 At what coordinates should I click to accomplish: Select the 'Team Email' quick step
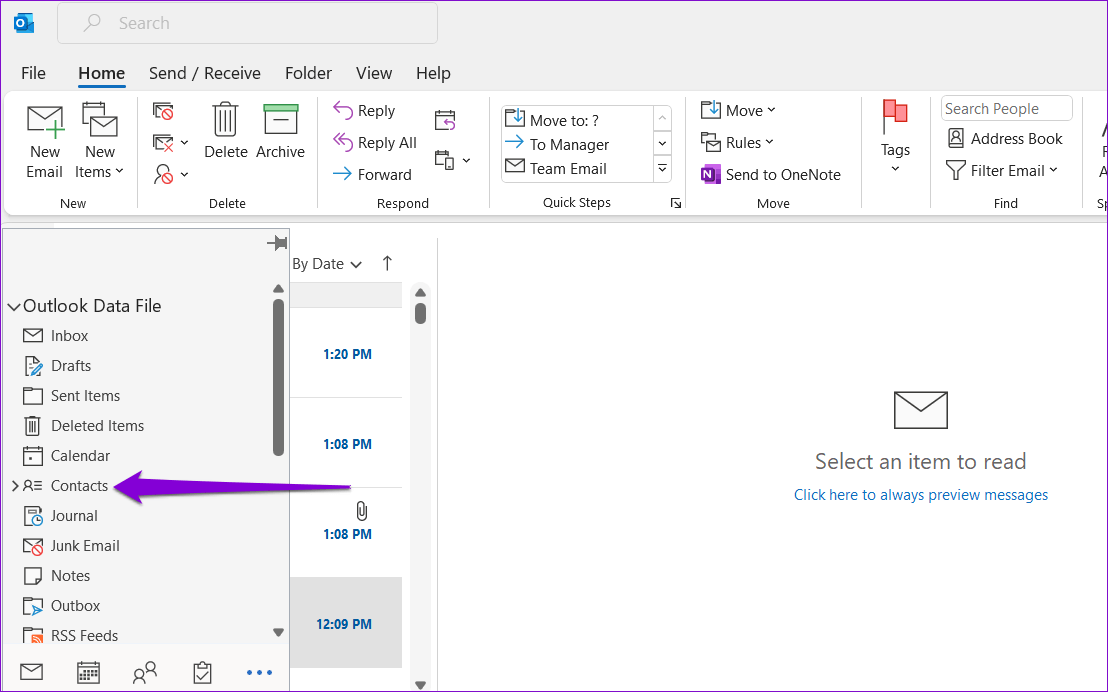(556, 168)
